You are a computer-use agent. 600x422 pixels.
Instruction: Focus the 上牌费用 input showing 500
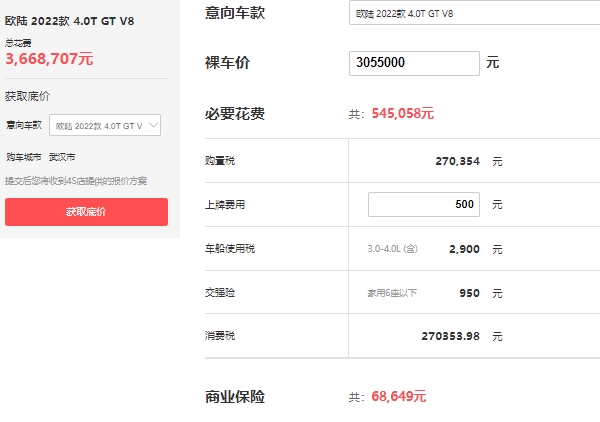coord(423,204)
